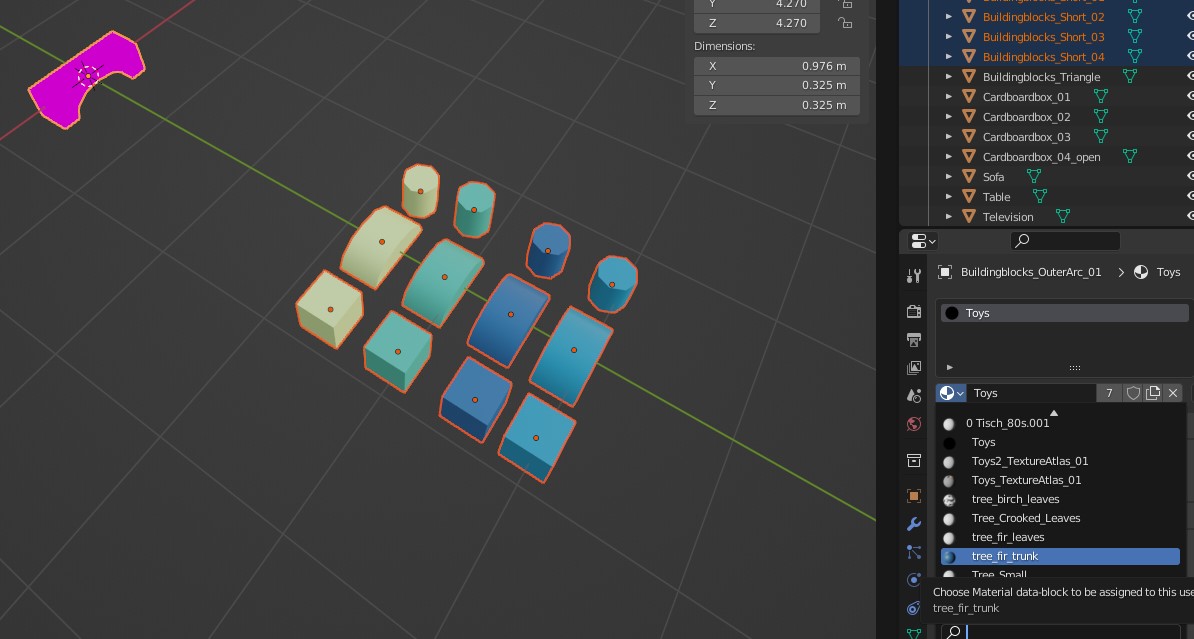Screen dimensions: 1194x639
Task: Click the Dimensions X value field
Action: click(x=777, y=66)
